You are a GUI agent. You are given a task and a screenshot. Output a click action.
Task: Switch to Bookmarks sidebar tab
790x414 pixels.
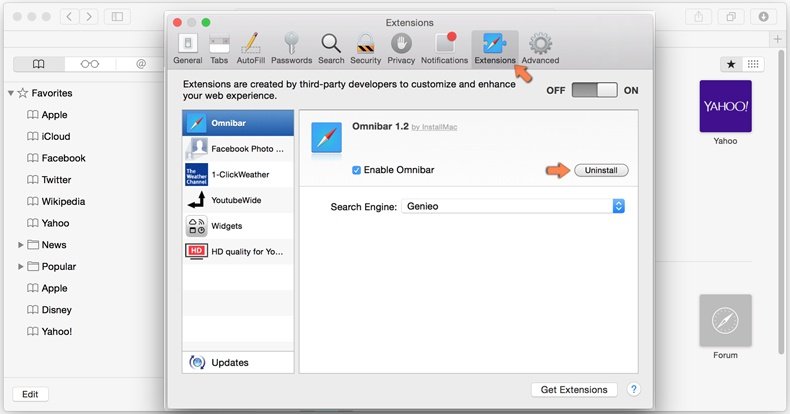(39, 64)
